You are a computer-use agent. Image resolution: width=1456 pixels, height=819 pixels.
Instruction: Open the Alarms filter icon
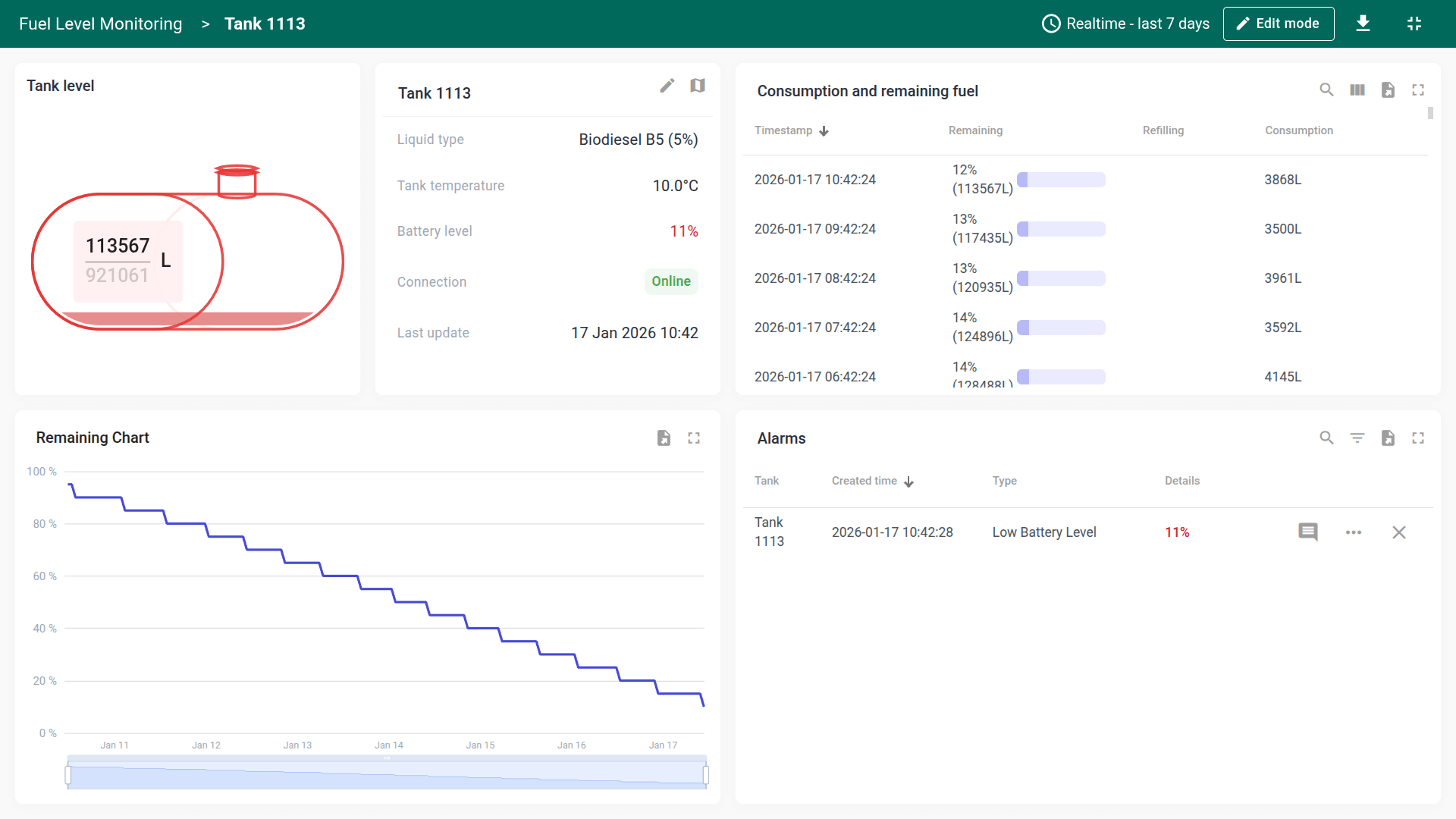pos(1357,438)
